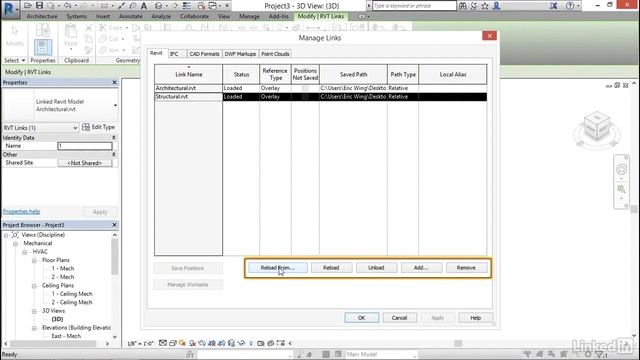Click the Zoom region icon on navigation bar

(x=621, y=189)
